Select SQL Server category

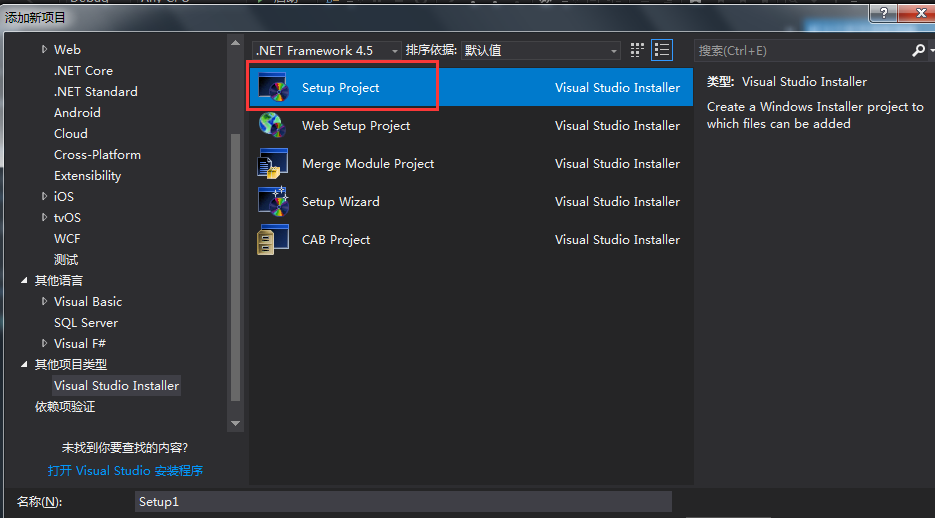[x=86, y=322]
